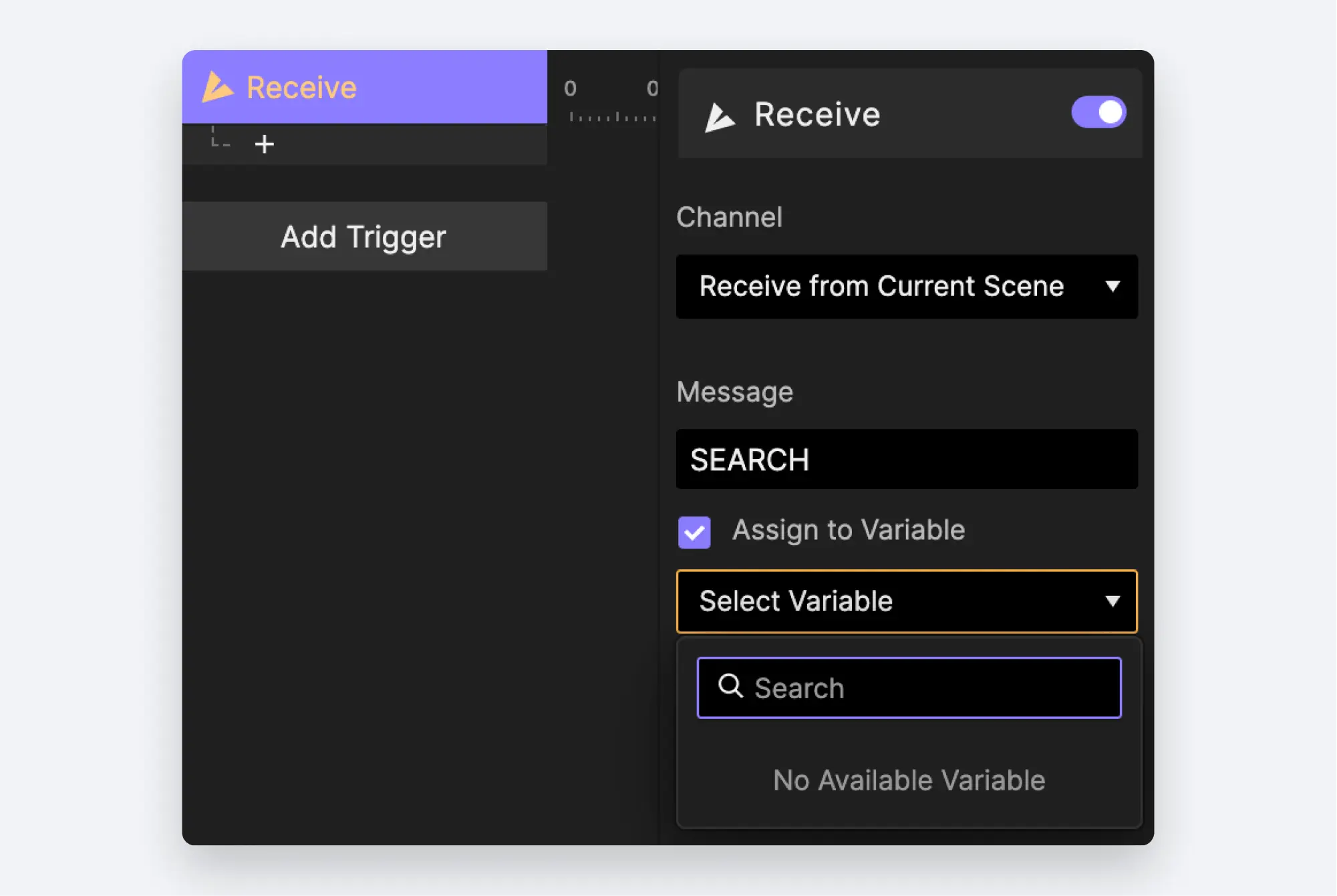Click the No Available Variable text
The height and width of the screenshot is (896, 1337).
pyautogui.click(x=909, y=780)
